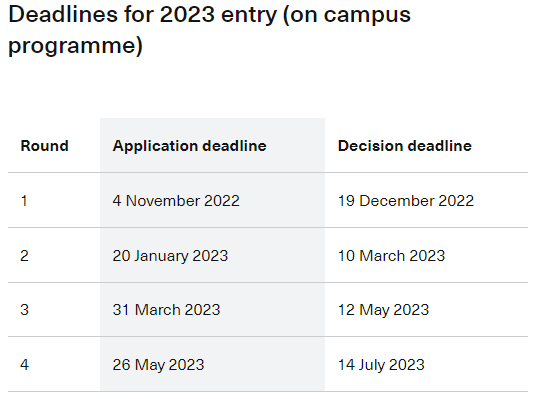Click the 'Deadlines for 2023 entry' heading
Viewport: 537px width, 399px height.
click(209, 30)
